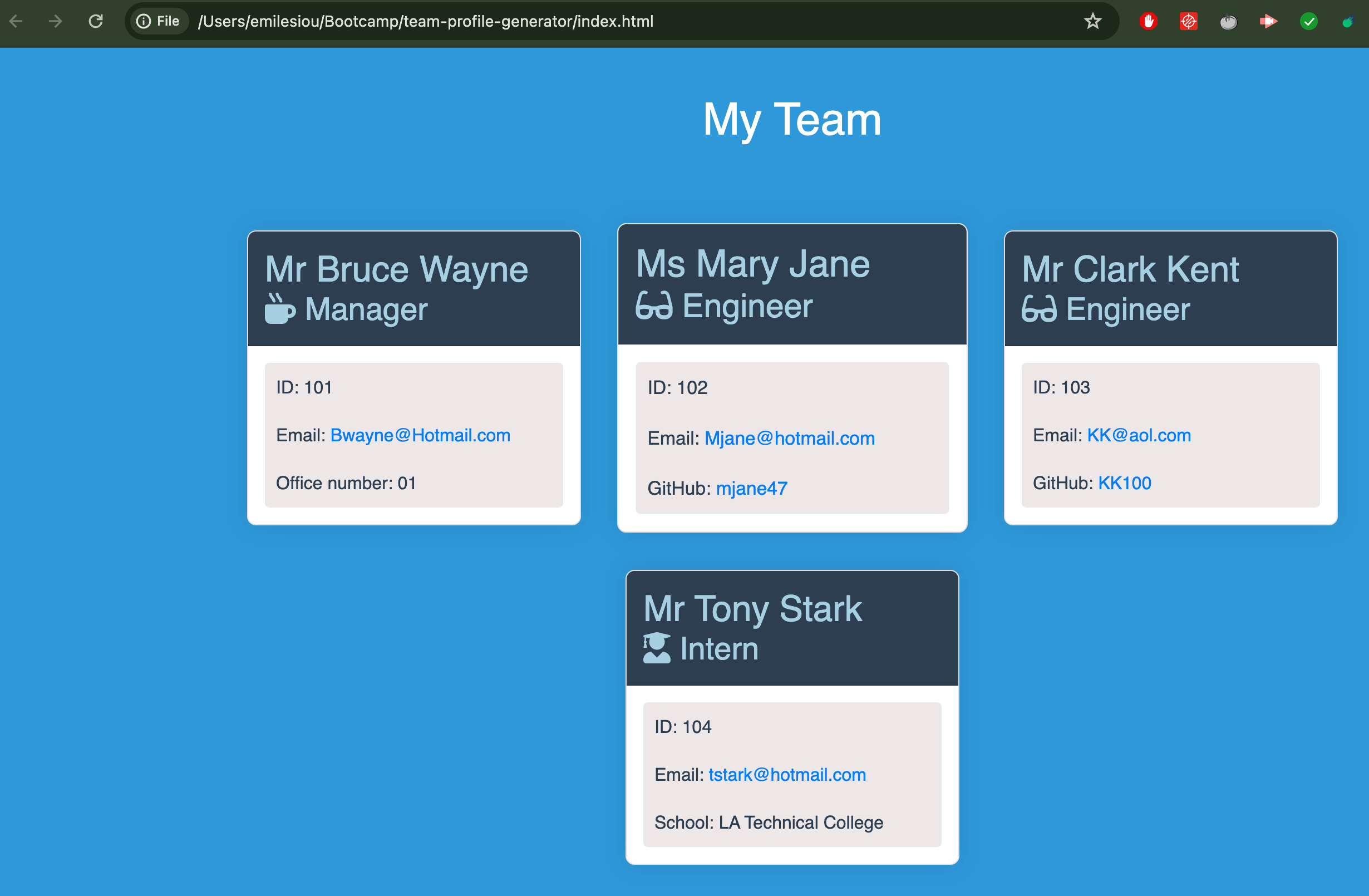Open KK@aol.com email link
1369x896 pixels.
(x=1139, y=435)
